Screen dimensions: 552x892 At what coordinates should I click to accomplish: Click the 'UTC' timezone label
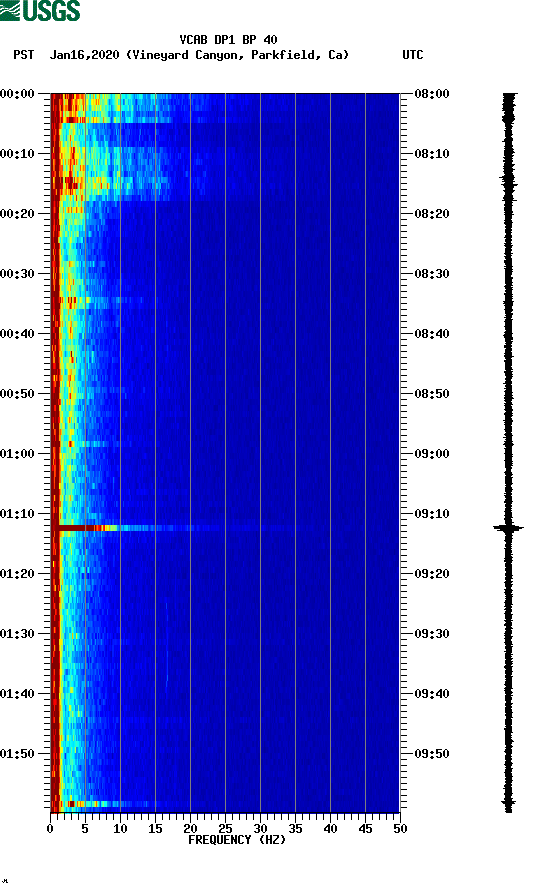tap(413, 55)
